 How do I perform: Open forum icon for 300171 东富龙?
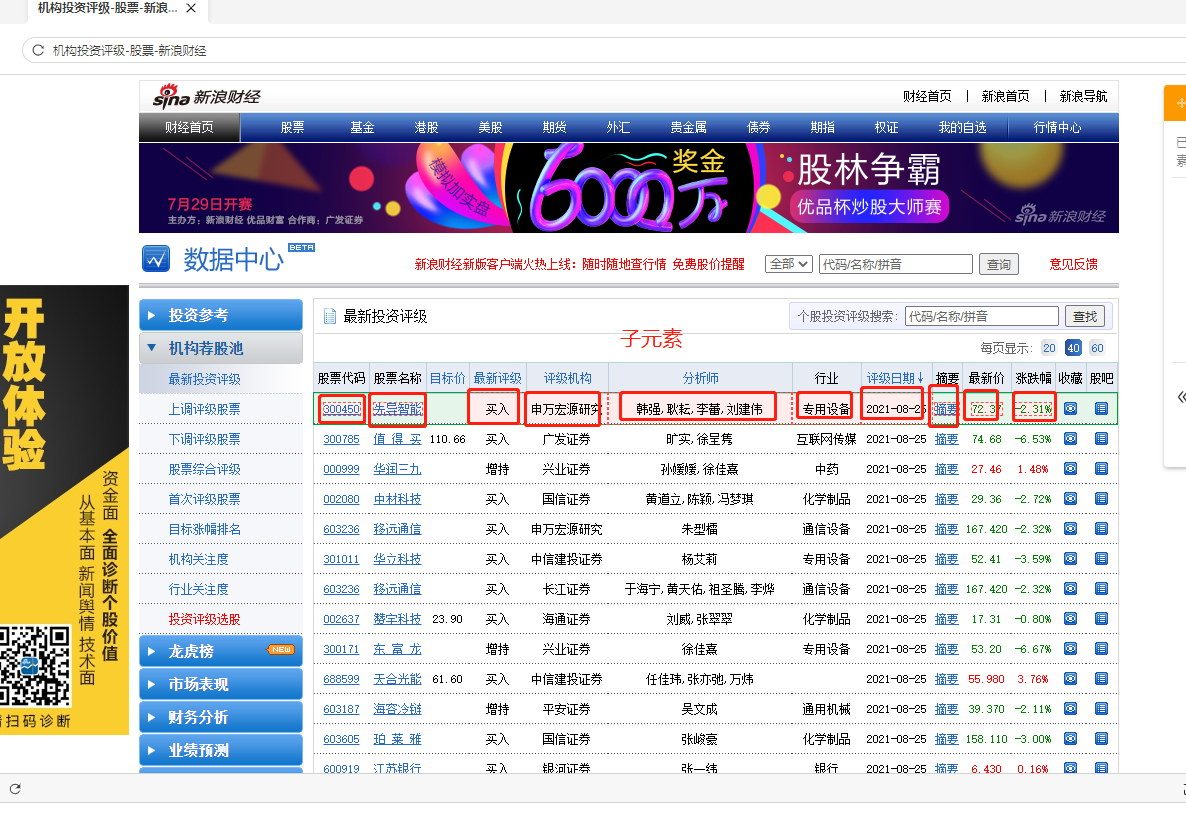tap(1101, 649)
